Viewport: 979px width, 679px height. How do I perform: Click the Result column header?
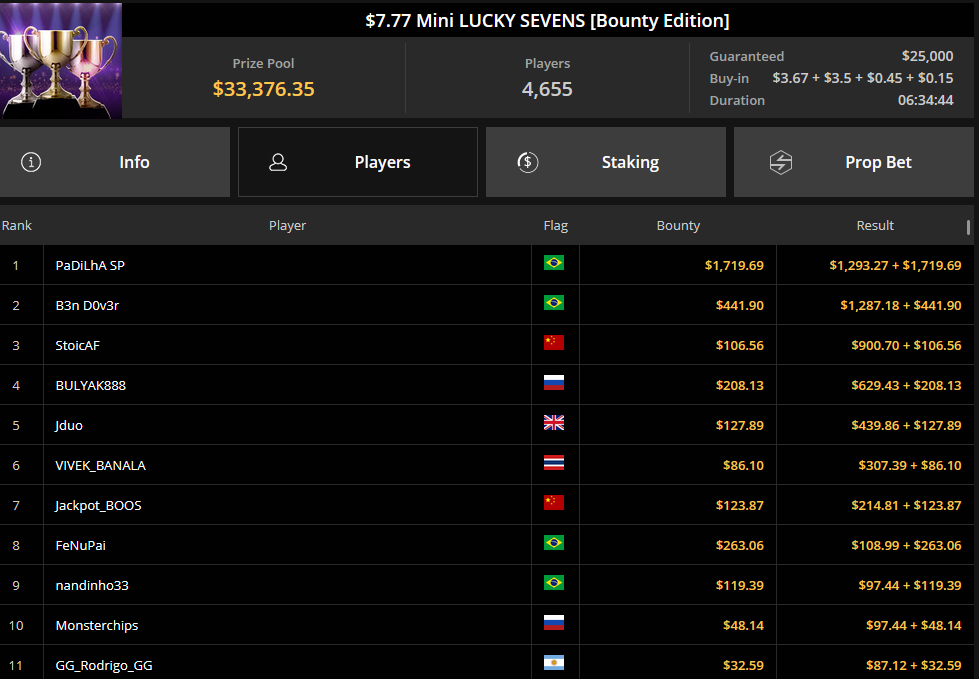click(875, 225)
